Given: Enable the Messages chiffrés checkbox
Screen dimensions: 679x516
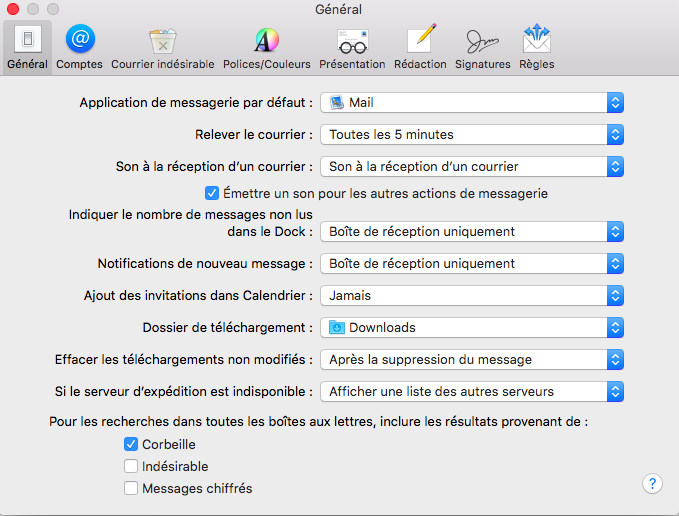Looking at the screenshot, I should 131,488.
